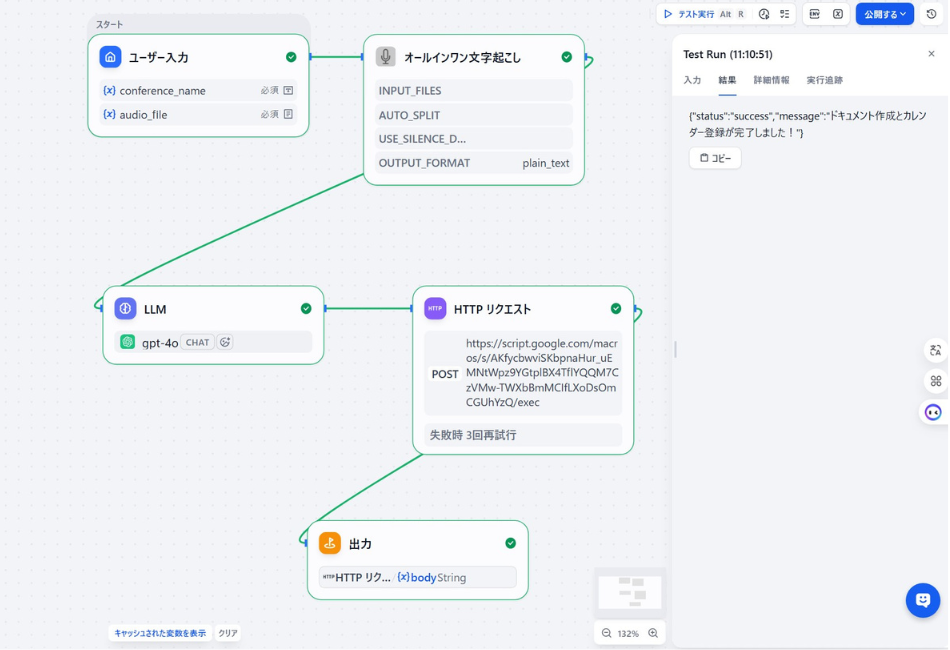Copy the result using the コピー button
This screenshot has width=950, height=650.
click(x=714, y=157)
